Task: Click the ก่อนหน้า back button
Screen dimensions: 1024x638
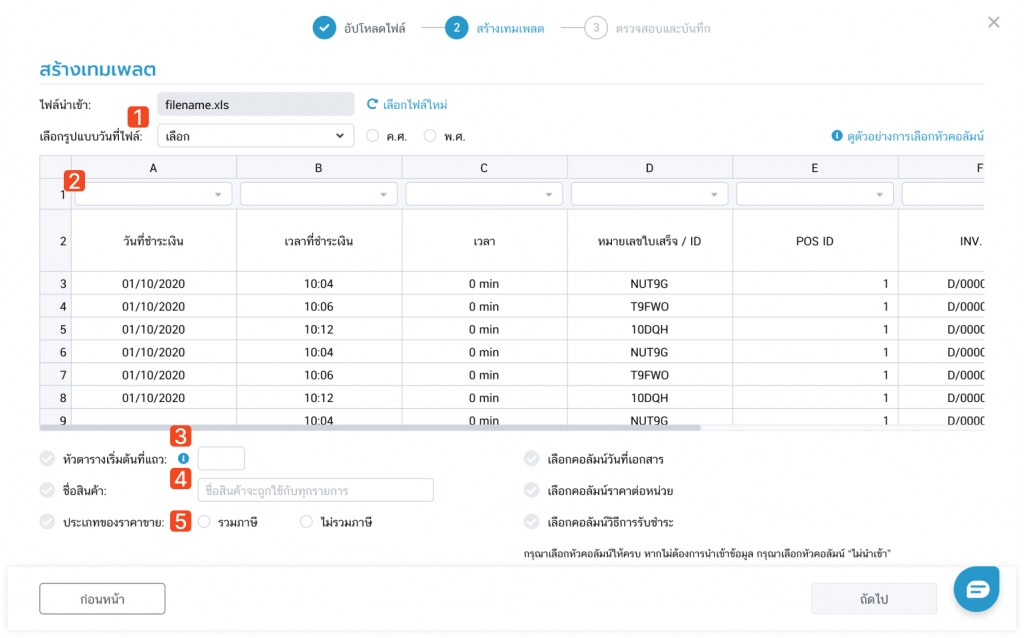Action: pyautogui.click(x=102, y=598)
